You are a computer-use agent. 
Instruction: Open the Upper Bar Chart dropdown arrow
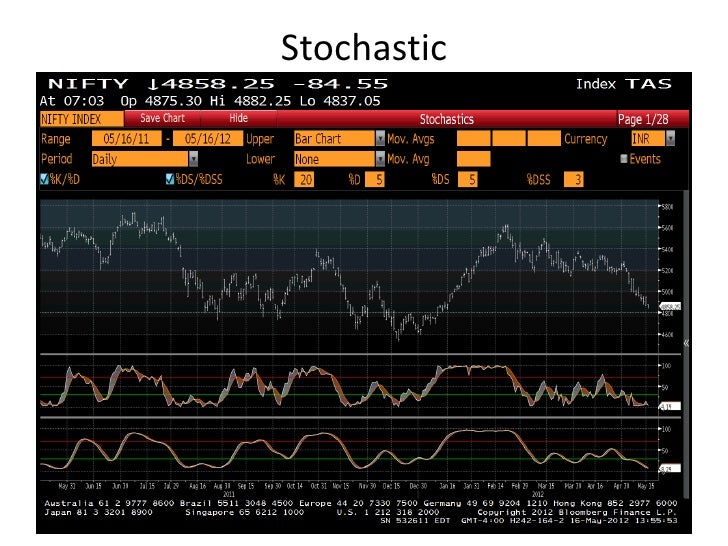pos(380,138)
